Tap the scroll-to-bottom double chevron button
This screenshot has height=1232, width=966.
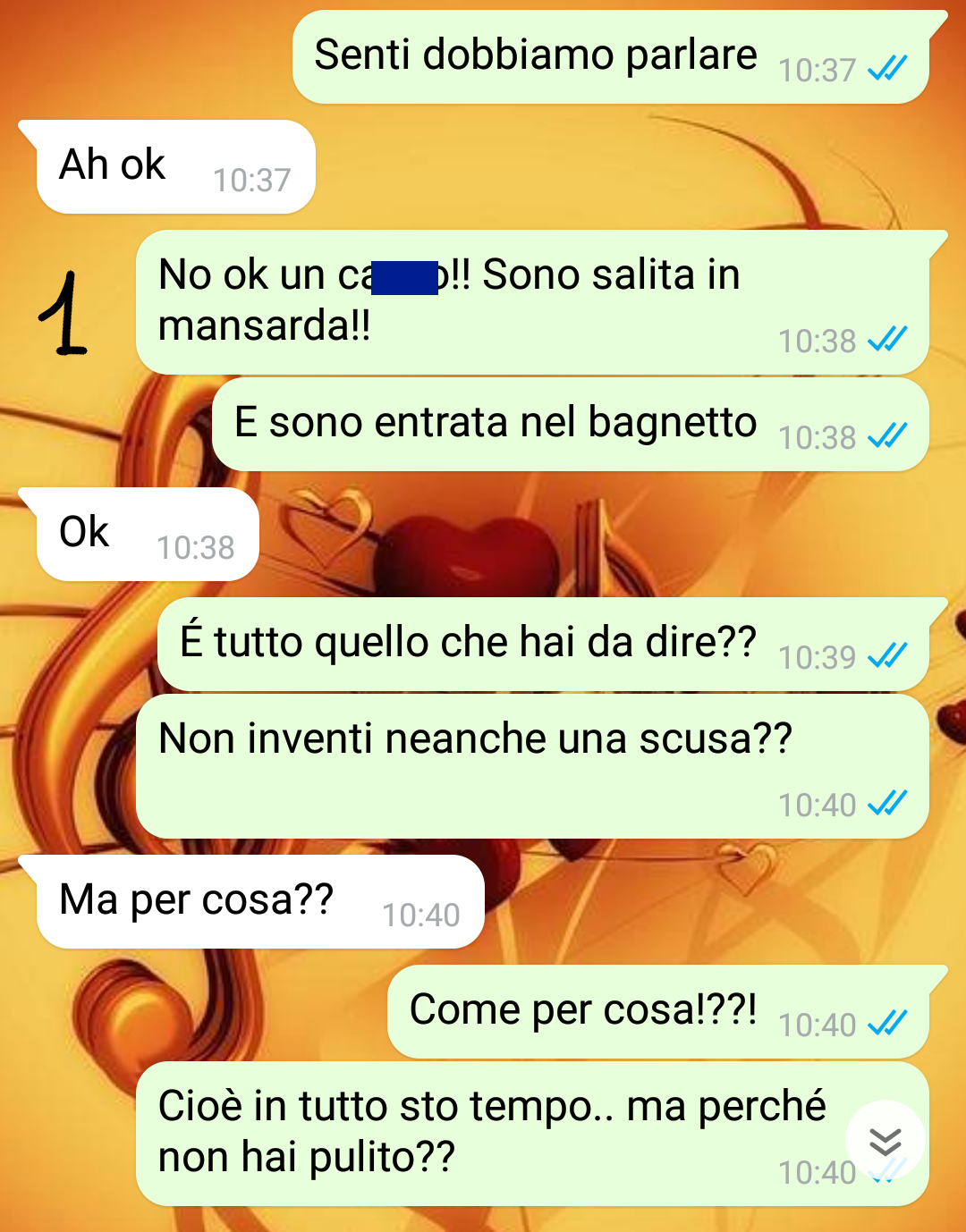point(885,1141)
